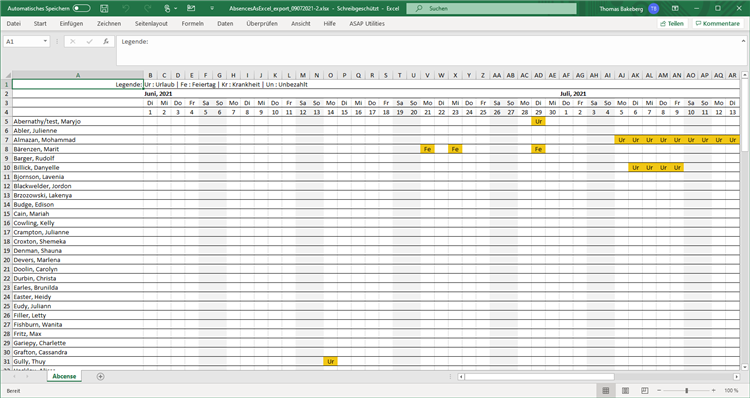Switch to Page Layout view in the status bar
750x398 pixels.
point(625,390)
